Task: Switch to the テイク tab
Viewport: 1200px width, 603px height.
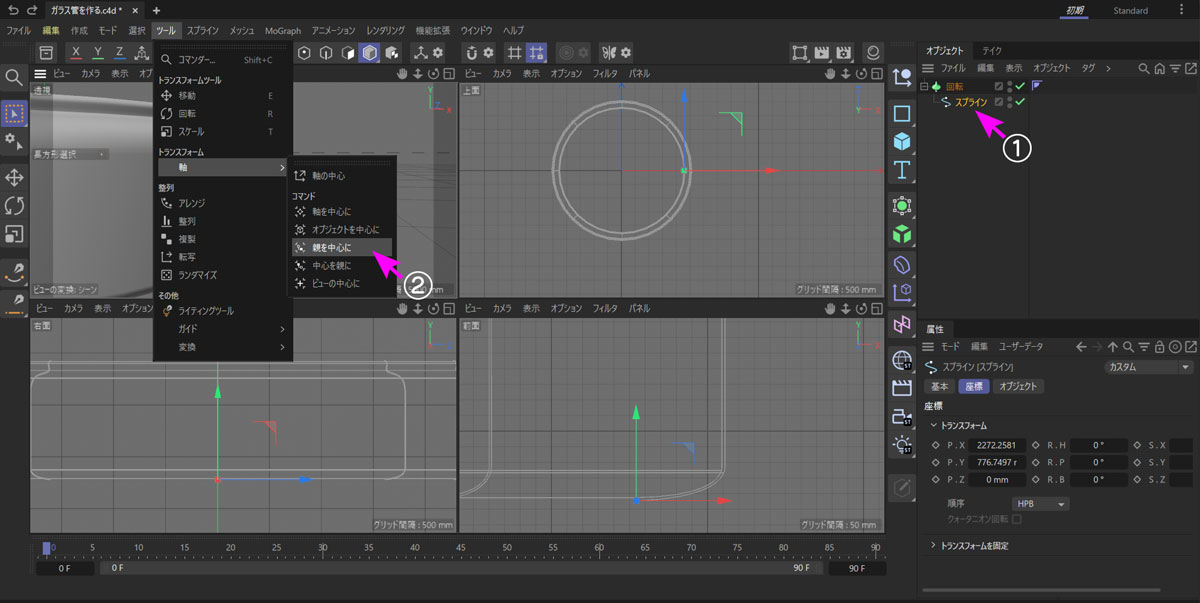Action: [992, 50]
